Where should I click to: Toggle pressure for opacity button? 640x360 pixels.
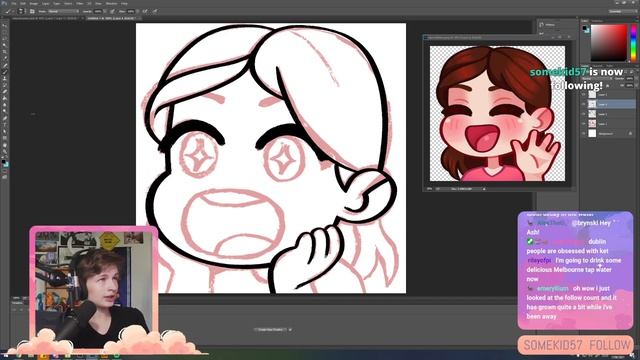pyautogui.click(x=112, y=11)
